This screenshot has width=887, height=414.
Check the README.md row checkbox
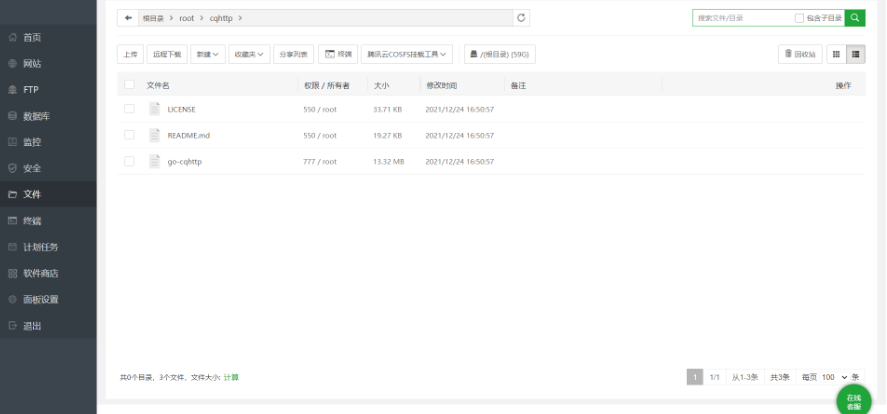[x=130, y=135]
